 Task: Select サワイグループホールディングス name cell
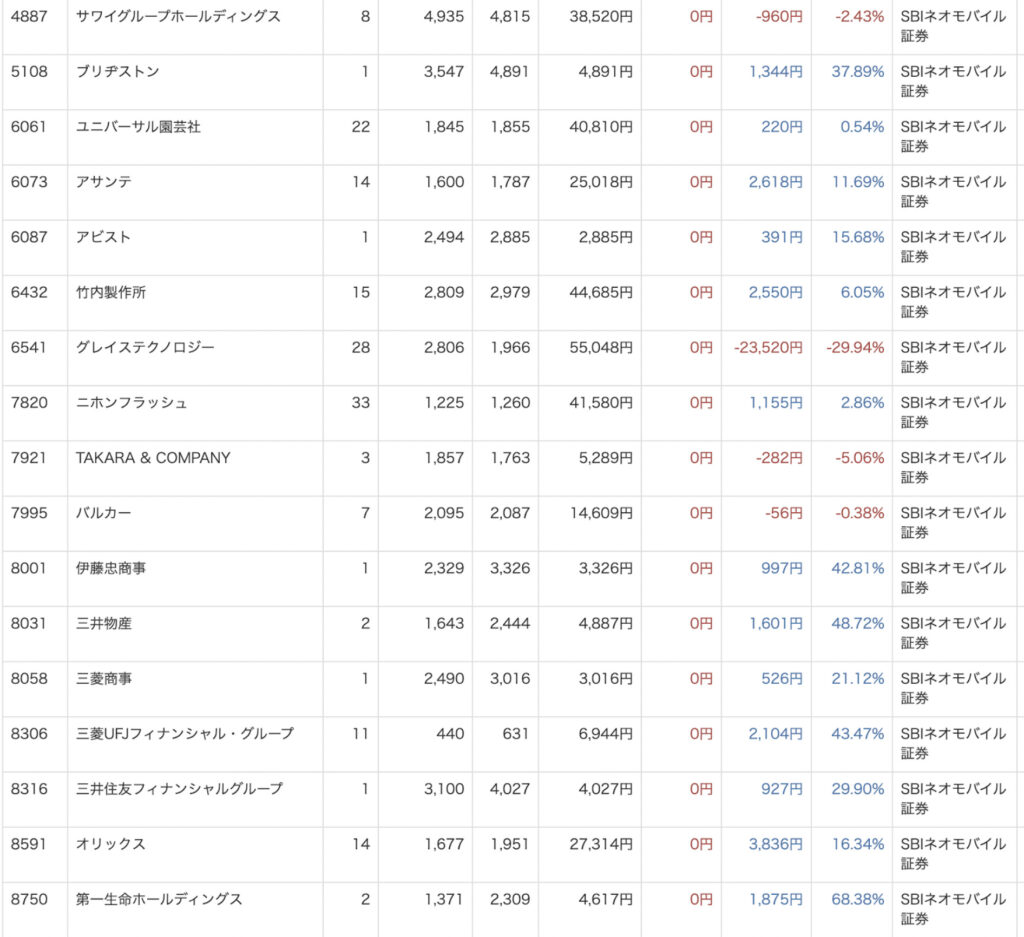(x=178, y=16)
